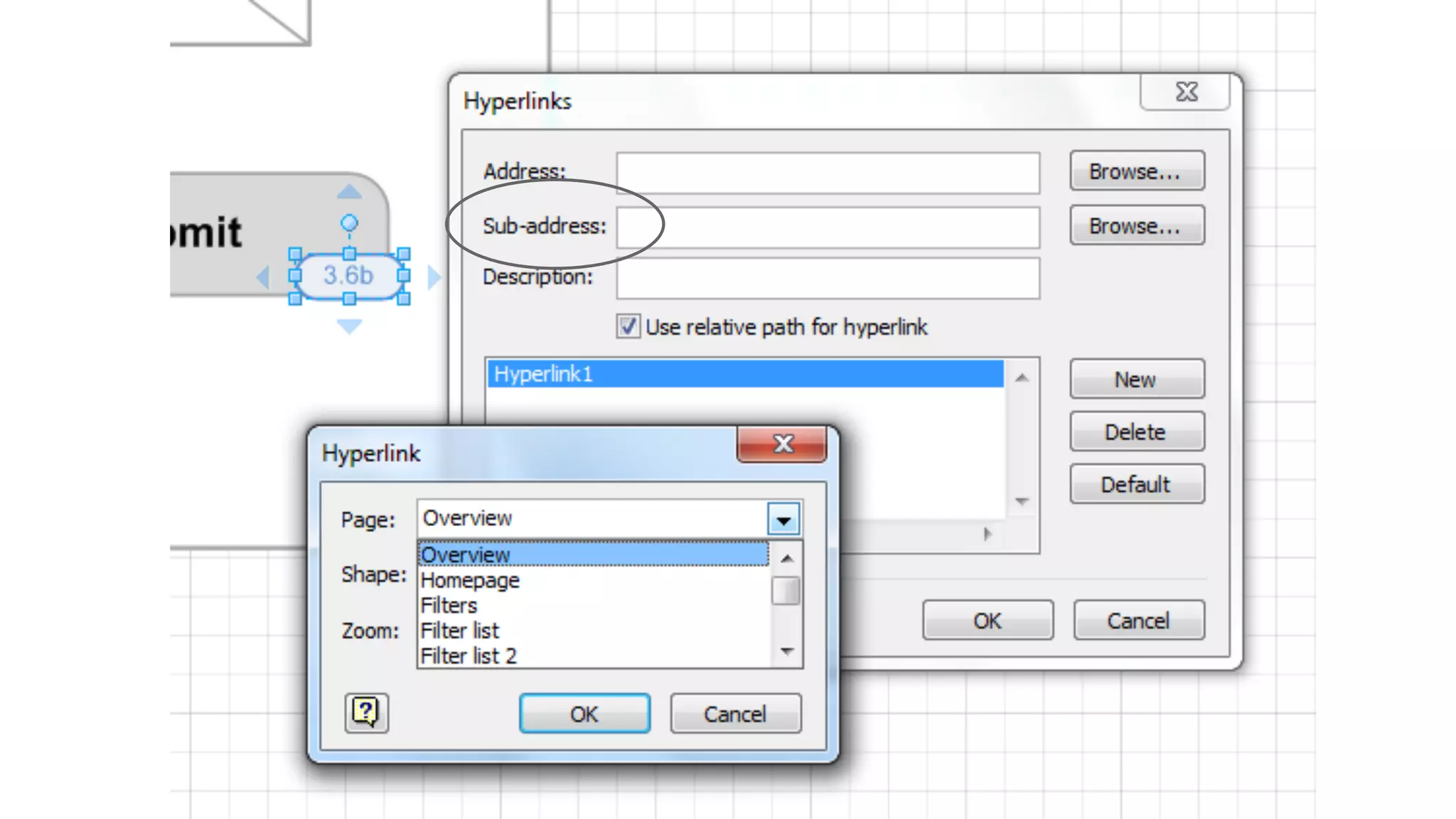Close the Hyperlinks dialog window
Viewport: 1456px width, 819px height.
click(1186, 92)
